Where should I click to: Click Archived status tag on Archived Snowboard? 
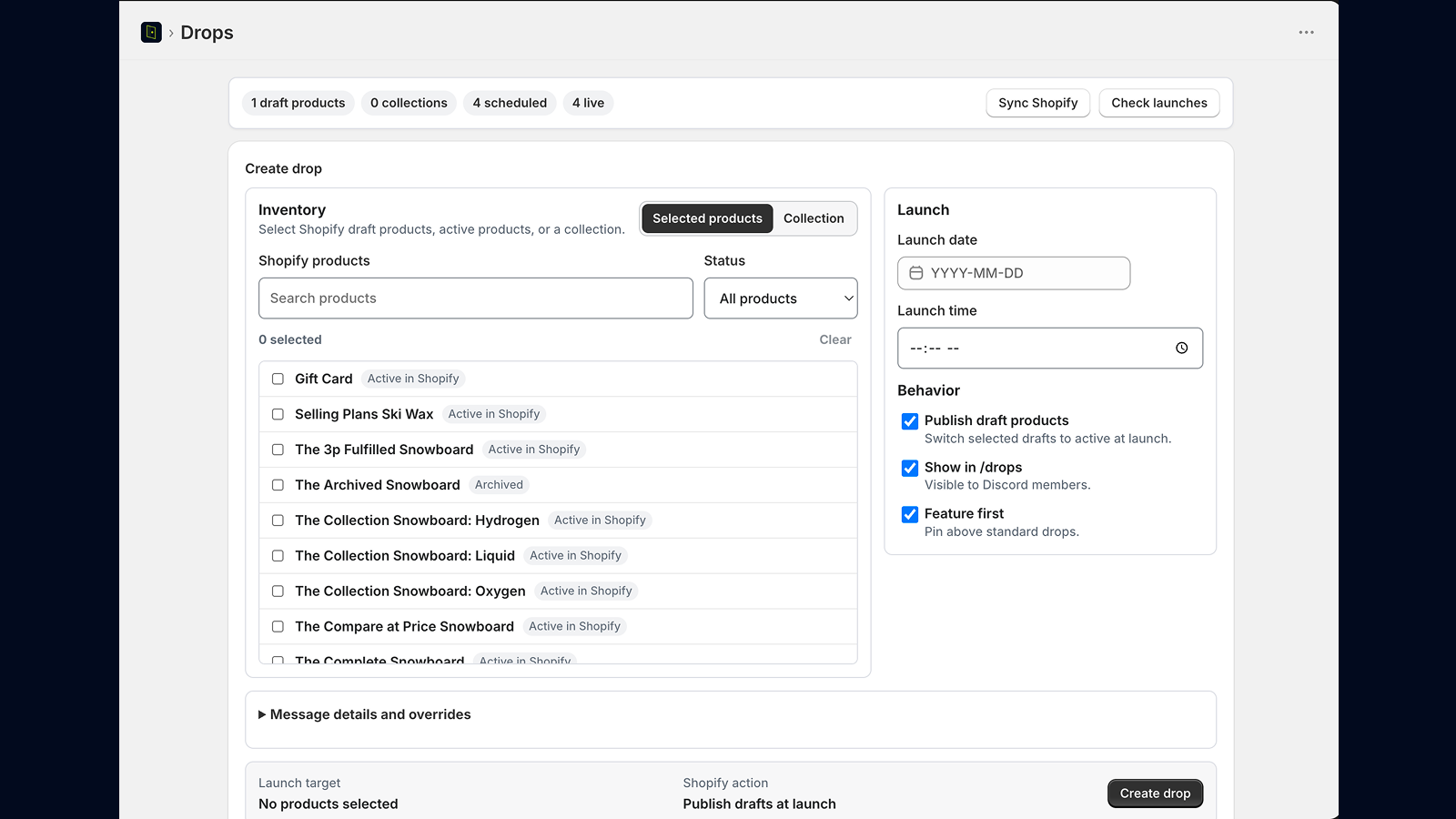click(499, 485)
